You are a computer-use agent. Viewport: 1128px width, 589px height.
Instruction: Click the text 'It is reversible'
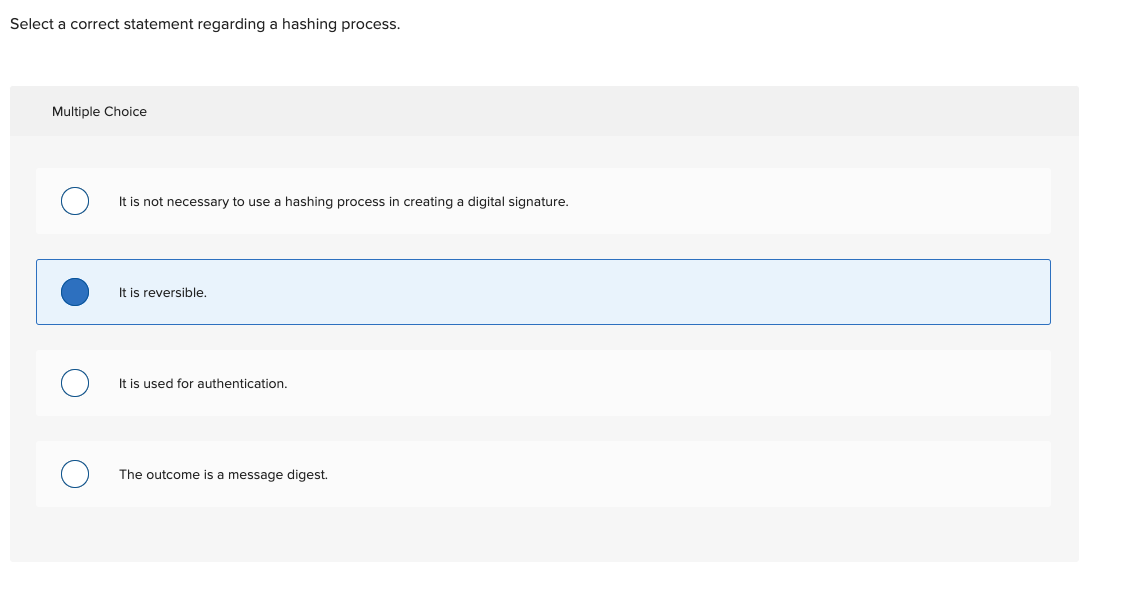163,292
